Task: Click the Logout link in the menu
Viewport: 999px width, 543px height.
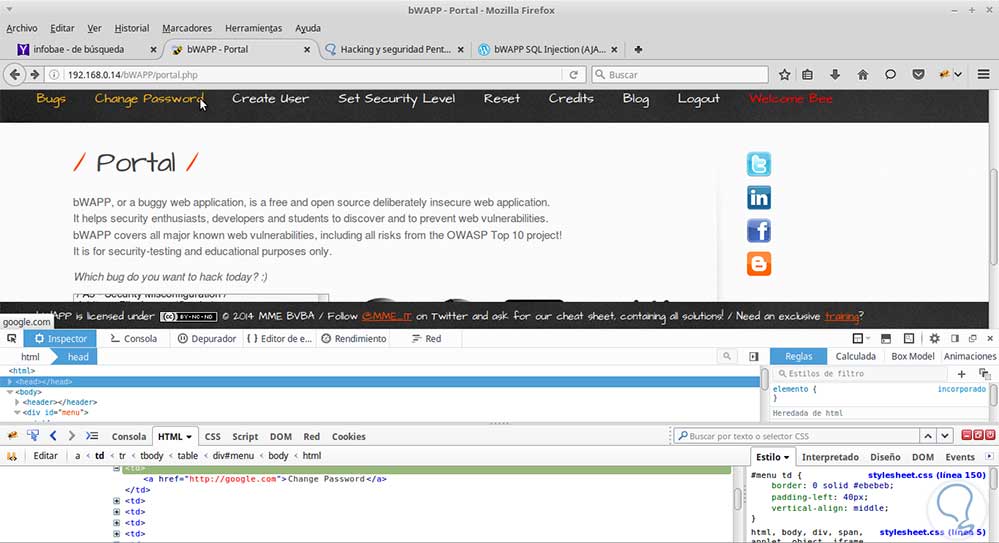Action: [x=698, y=99]
